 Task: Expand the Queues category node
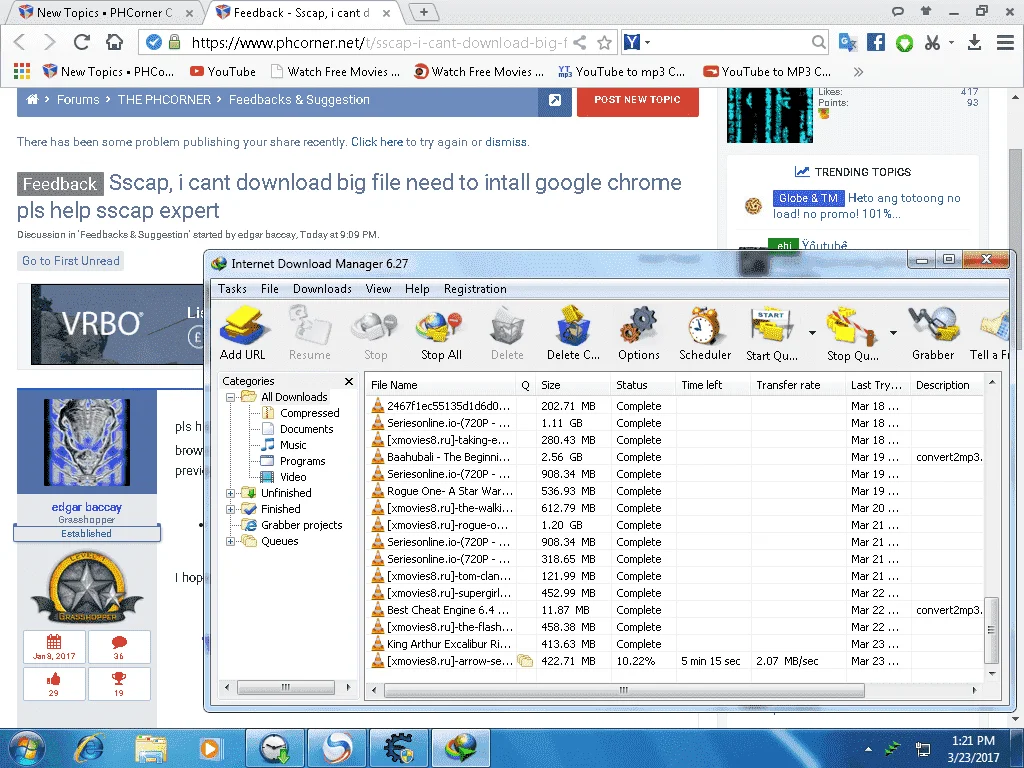[230, 541]
